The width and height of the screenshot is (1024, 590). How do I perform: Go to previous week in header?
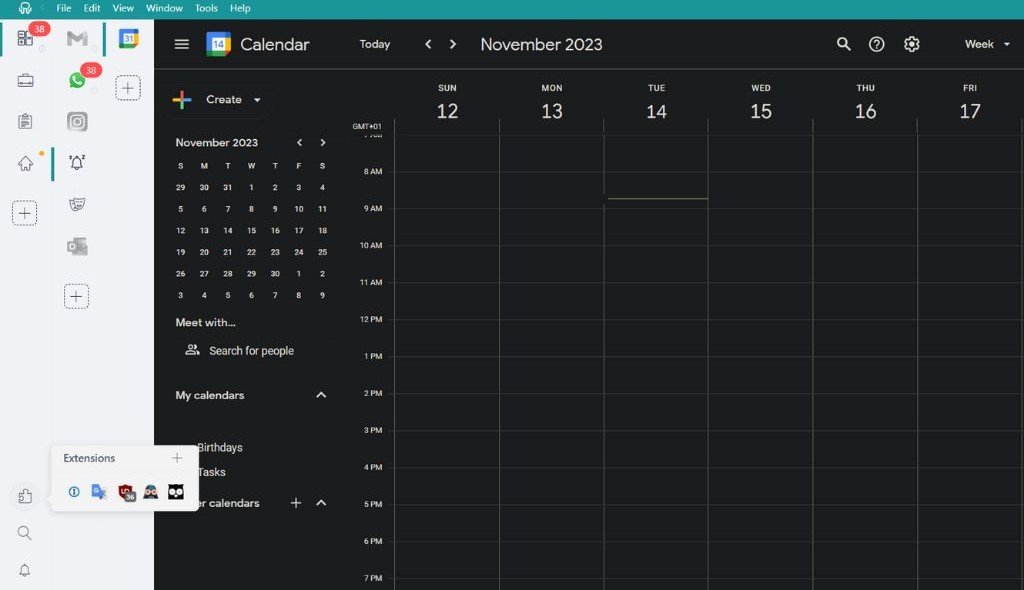[428, 44]
